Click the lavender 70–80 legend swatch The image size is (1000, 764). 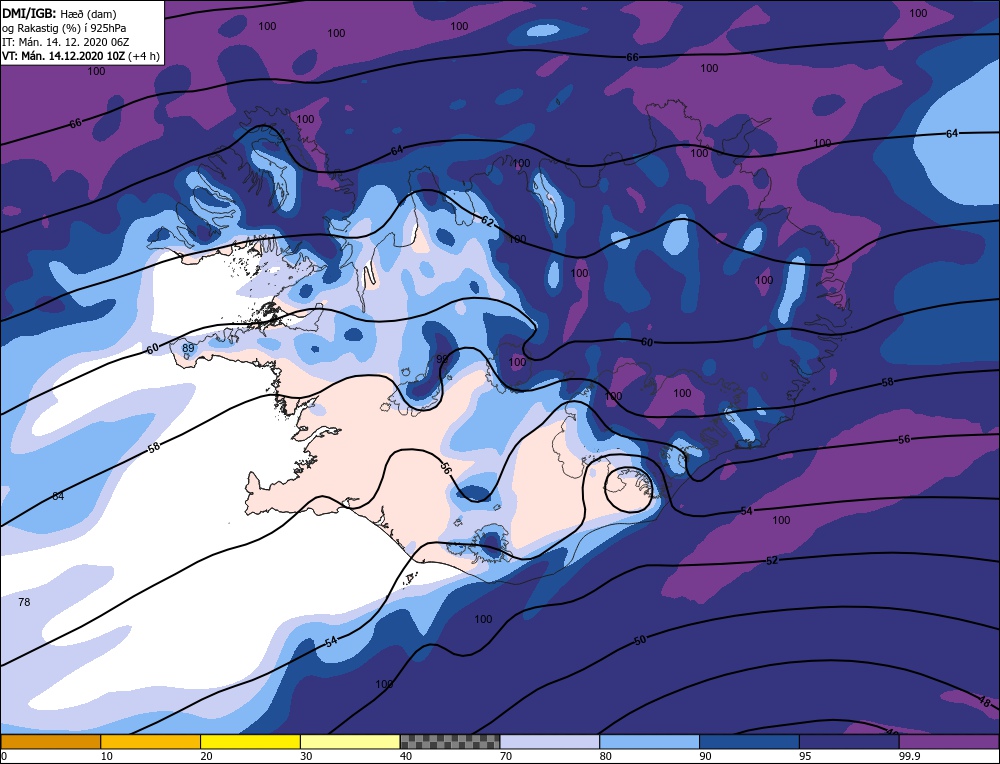point(550,742)
